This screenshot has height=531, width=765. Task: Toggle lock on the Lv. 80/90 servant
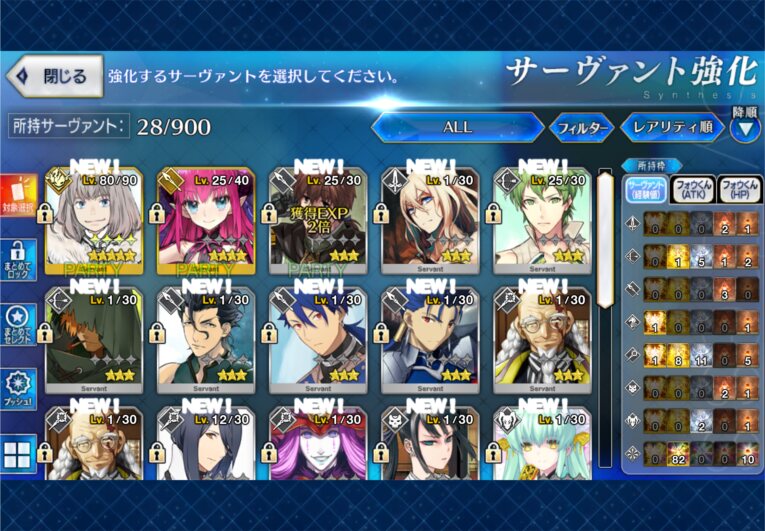(45, 213)
